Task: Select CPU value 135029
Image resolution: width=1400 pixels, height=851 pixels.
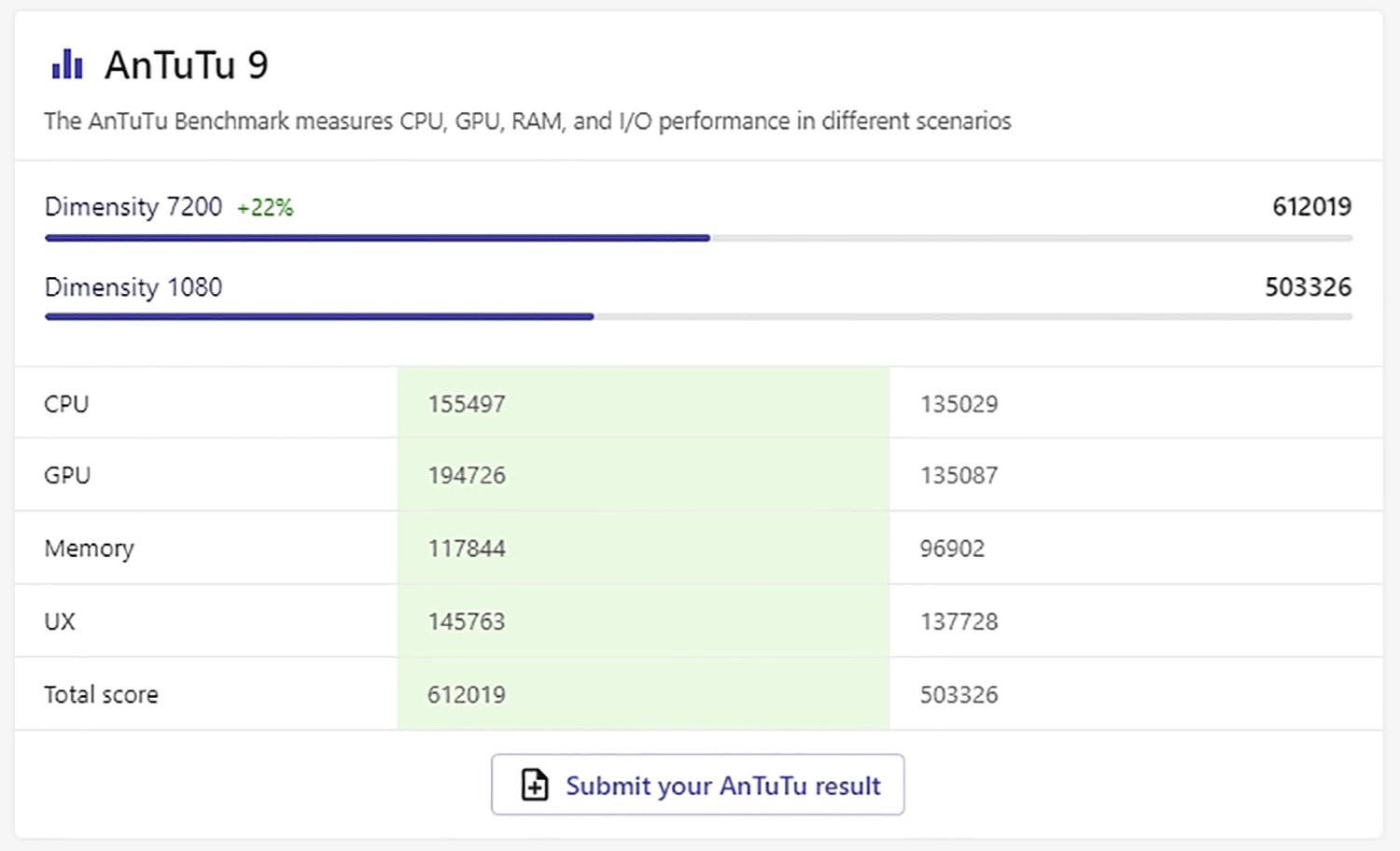Action: click(959, 404)
